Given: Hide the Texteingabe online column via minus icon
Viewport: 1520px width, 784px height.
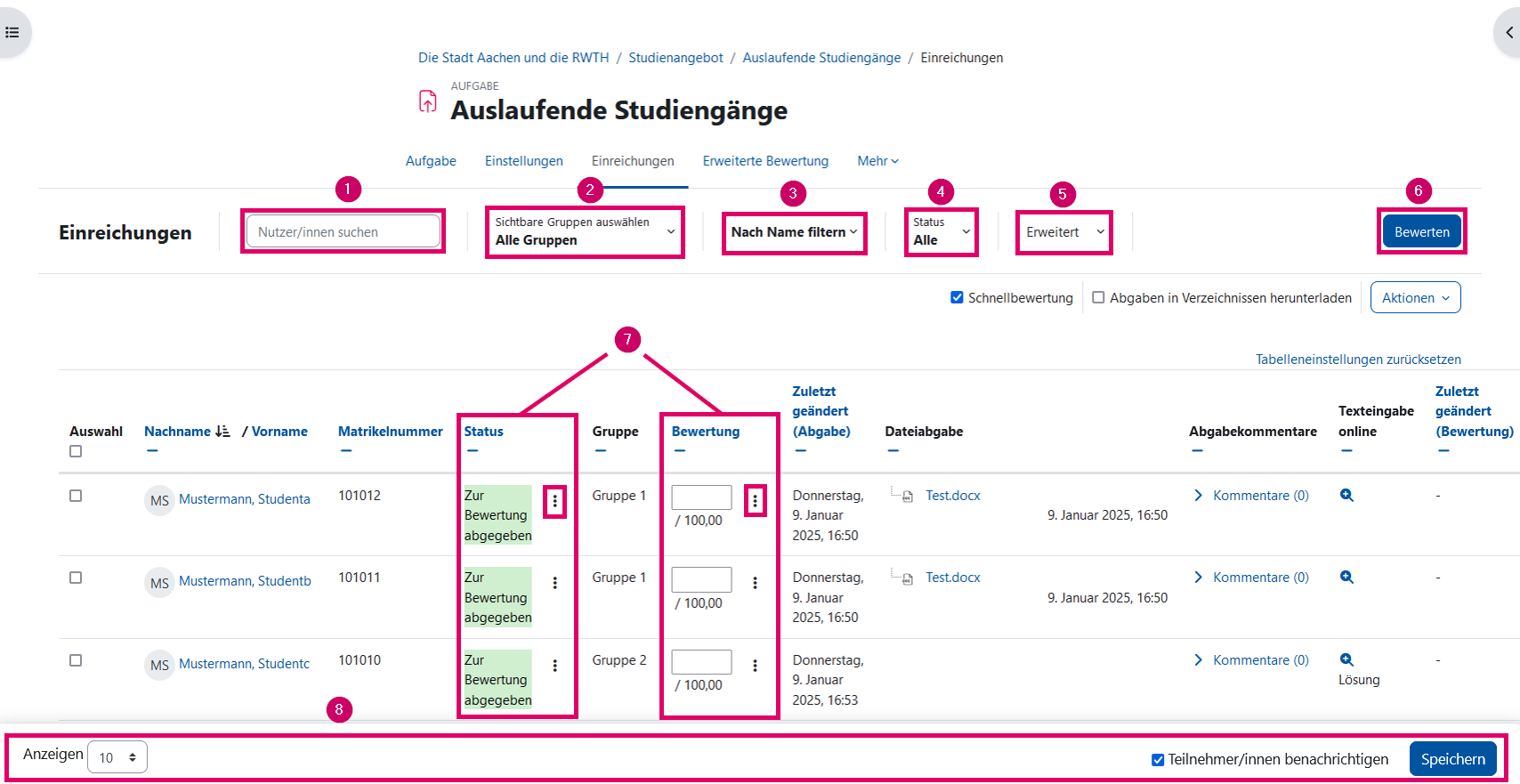Looking at the screenshot, I should click(1347, 450).
